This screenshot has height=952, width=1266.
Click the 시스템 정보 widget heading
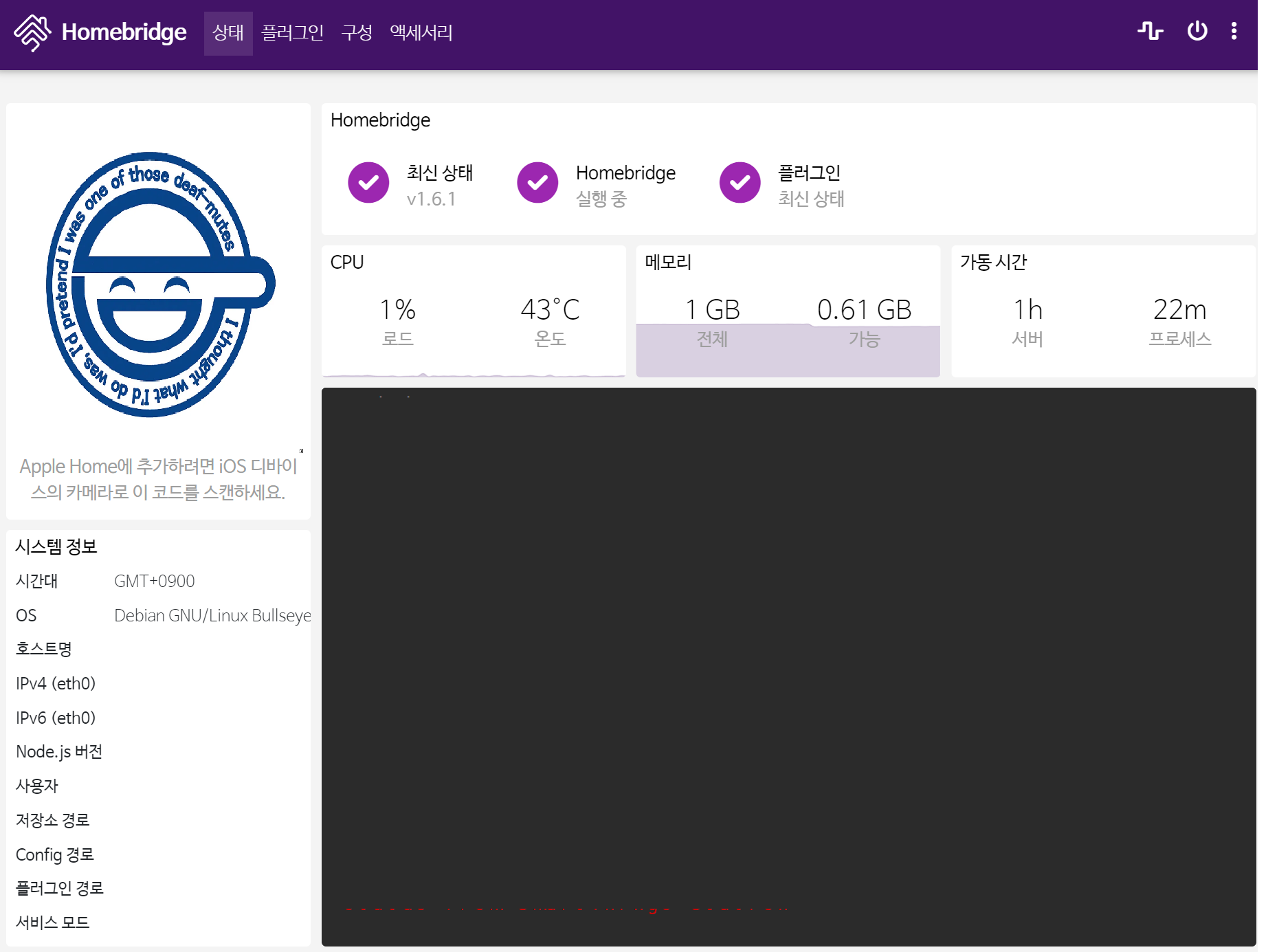(56, 547)
